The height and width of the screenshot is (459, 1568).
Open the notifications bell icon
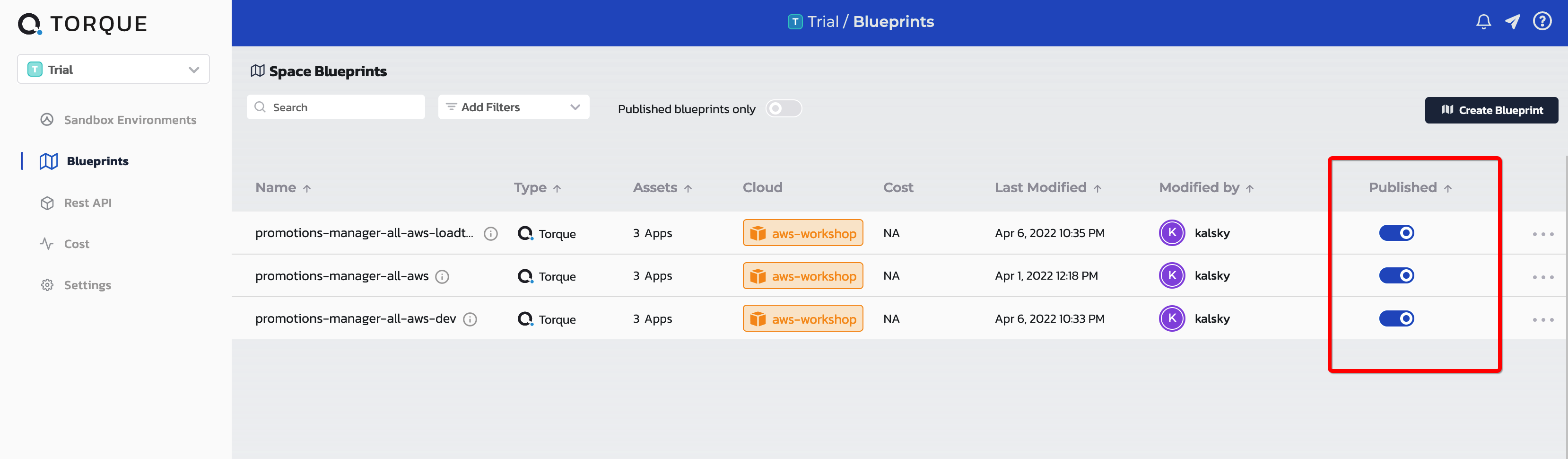pos(1483,22)
